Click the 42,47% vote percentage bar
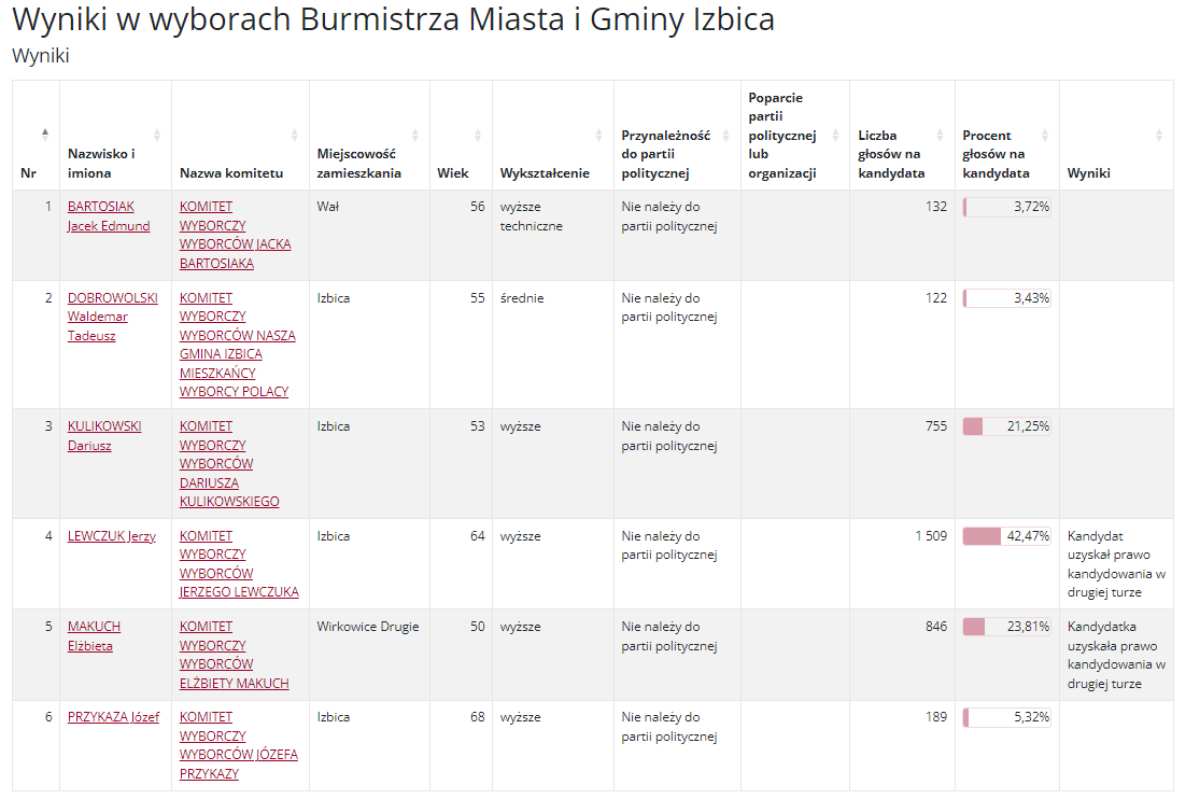 (1005, 536)
